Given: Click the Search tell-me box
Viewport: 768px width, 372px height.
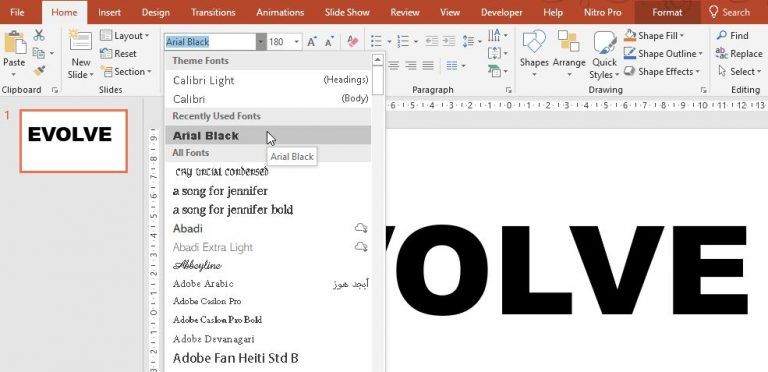Looking at the screenshot, I should (730, 12).
